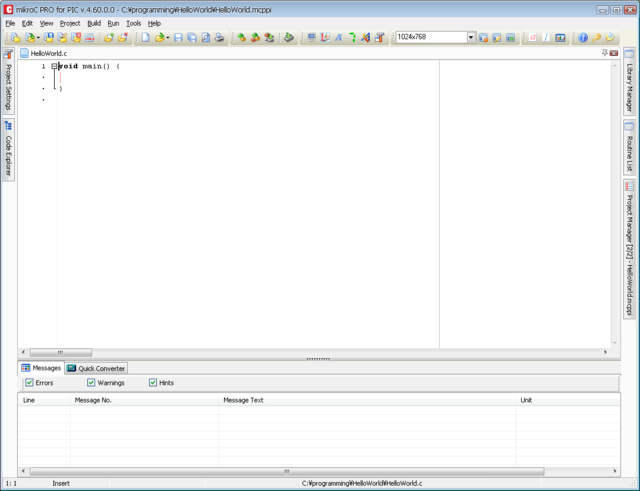
Task: Click the editor horizontal scrollbar thumb
Action: 61,352
